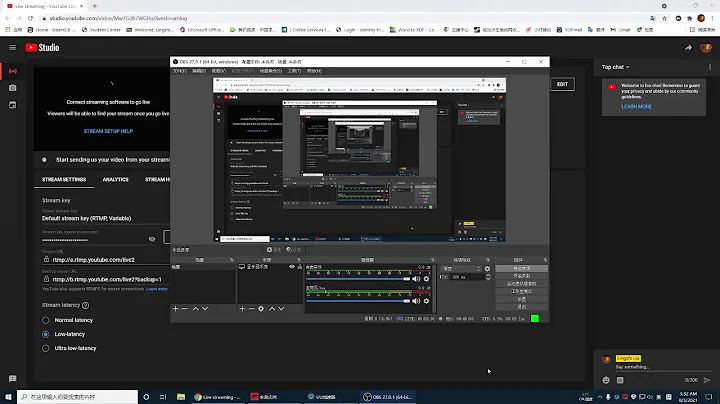The height and width of the screenshot is (404, 720).
Task: Open File Explorer from the taskbar
Action: pos(181,397)
